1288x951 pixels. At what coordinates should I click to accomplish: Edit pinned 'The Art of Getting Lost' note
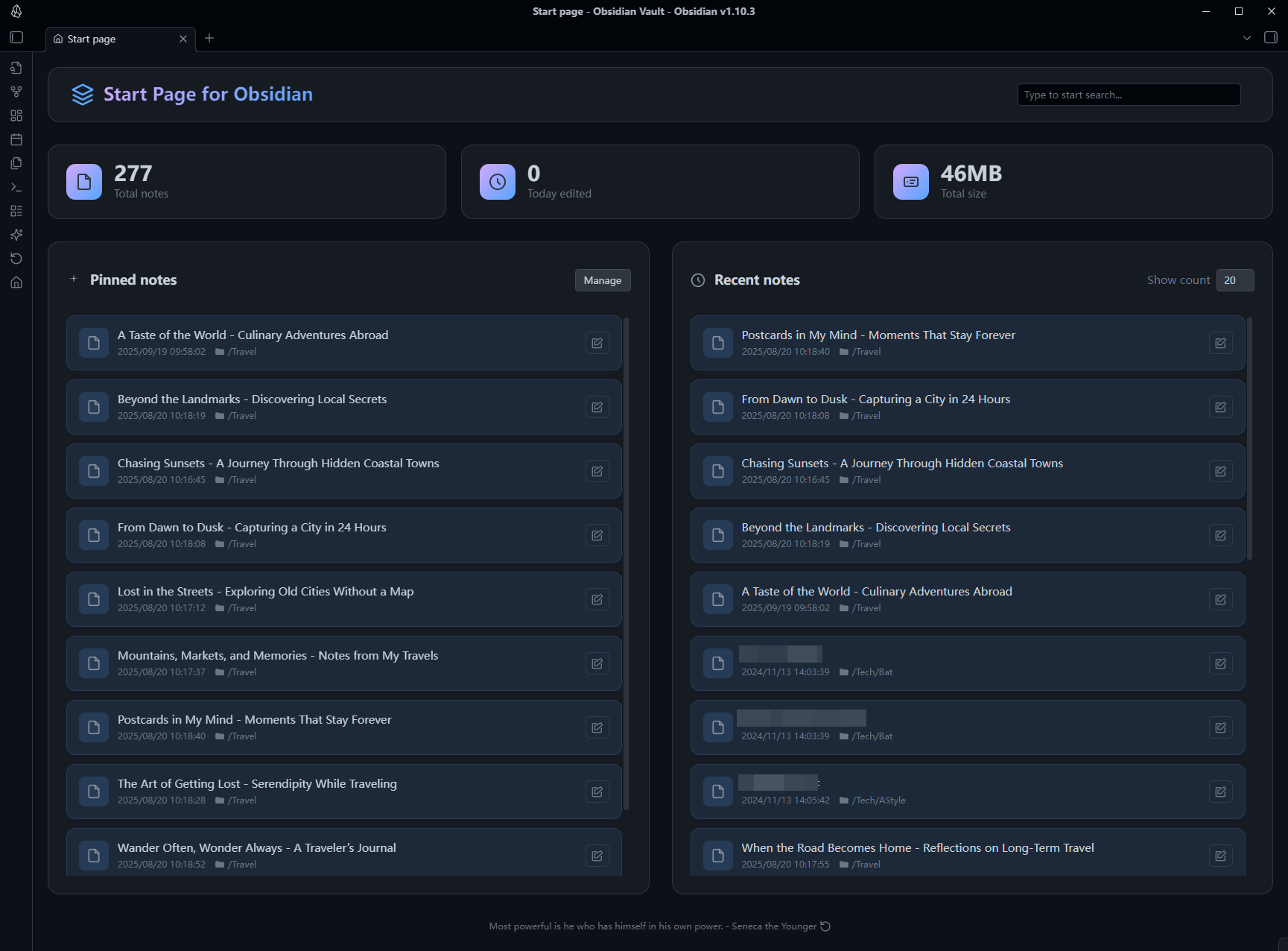[x=597, y=792]
